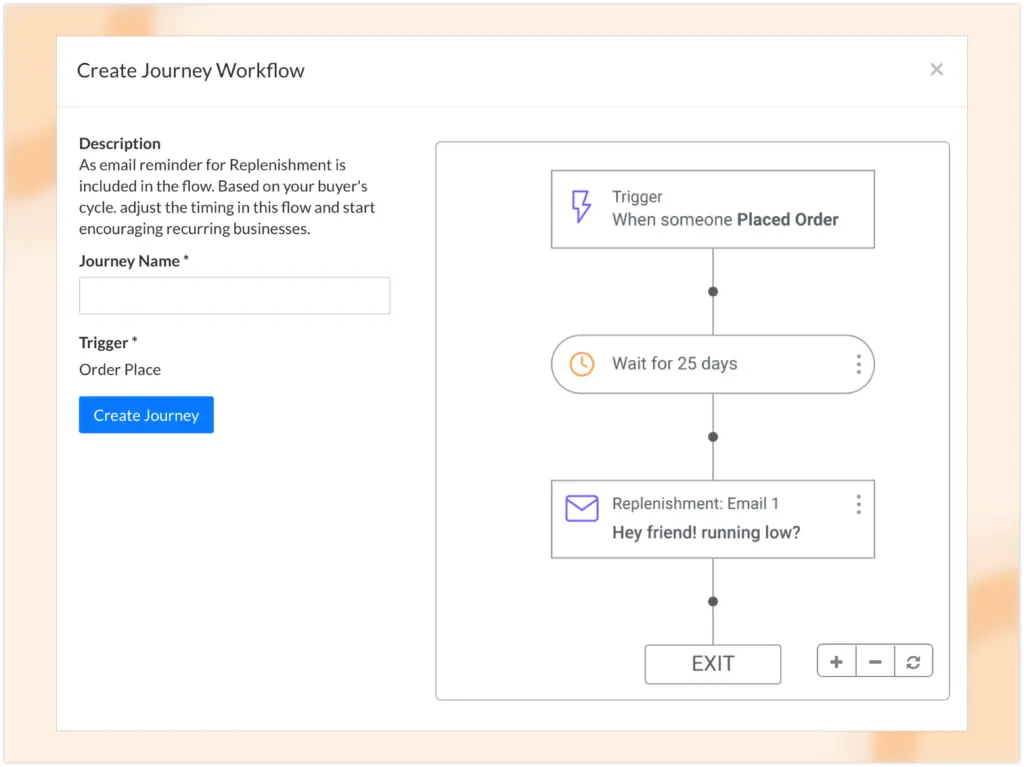Click connector dot between Trigger and Wait

point(713,292)
